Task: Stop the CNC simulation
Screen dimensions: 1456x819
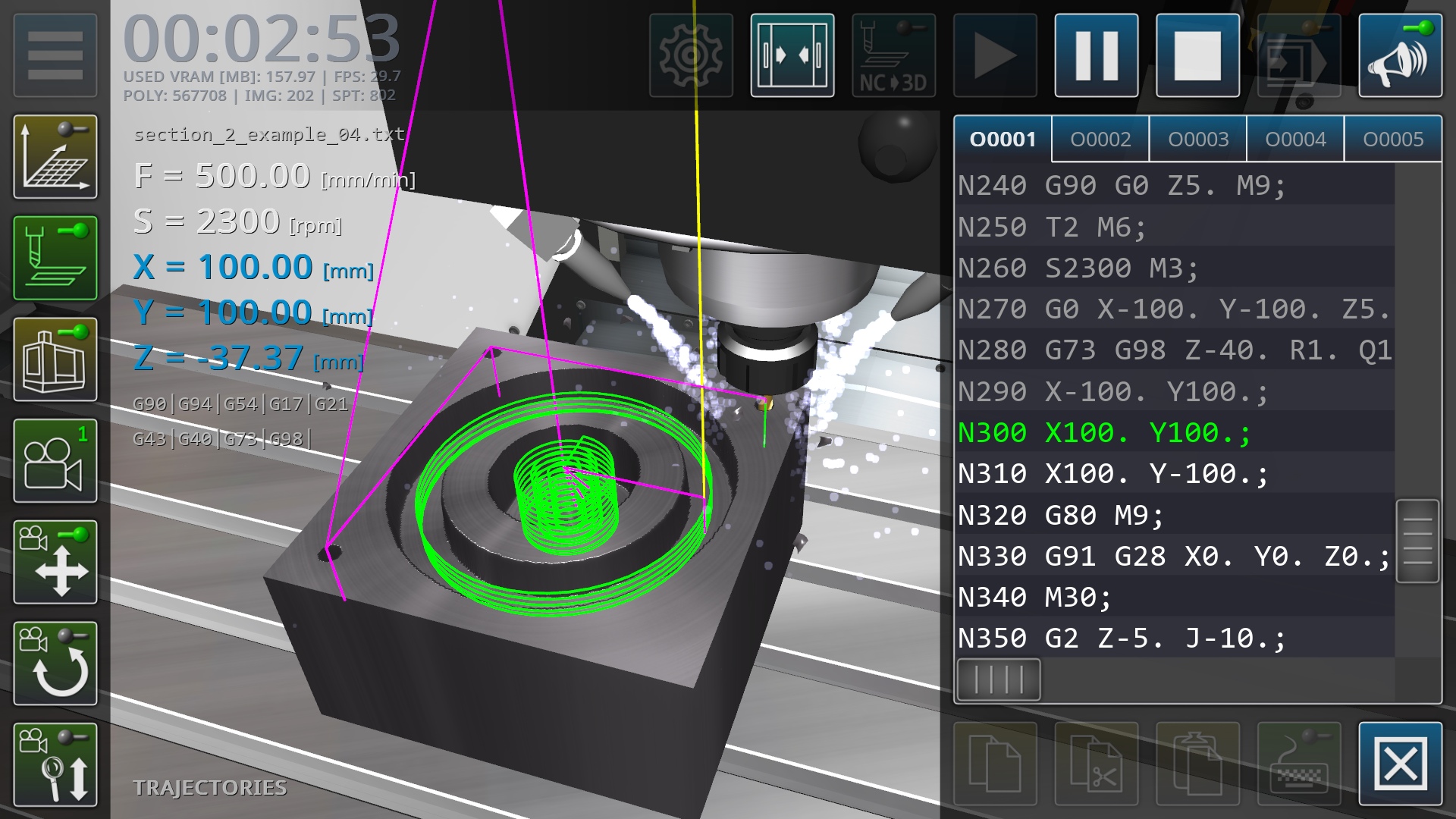Action: coord(1197,55)
